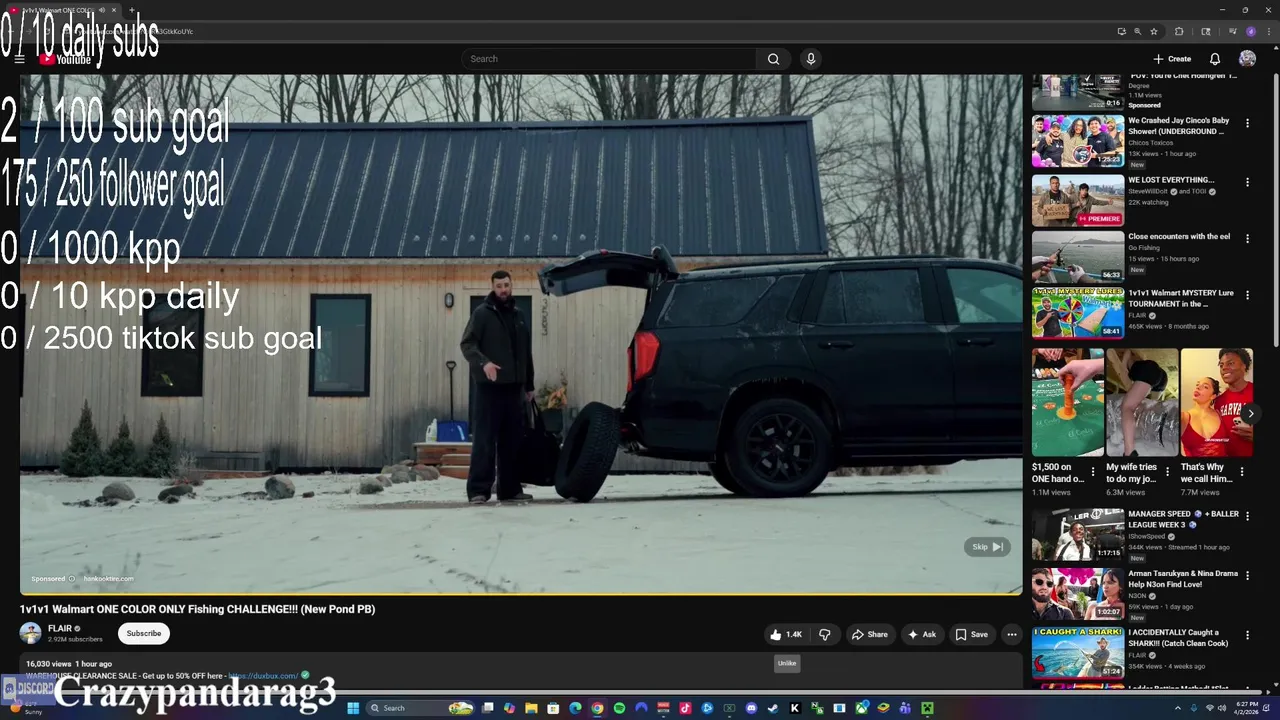Open options for 'My wife tries' Short
Image resolution: width=1280 pixels, height=720 pixels.
[1167, 472]
